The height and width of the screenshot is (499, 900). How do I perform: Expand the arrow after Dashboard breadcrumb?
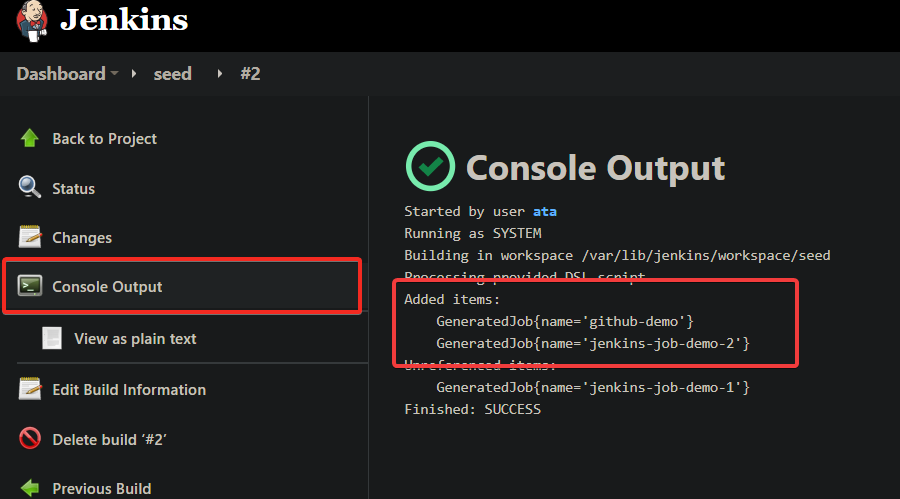(134, 74)
